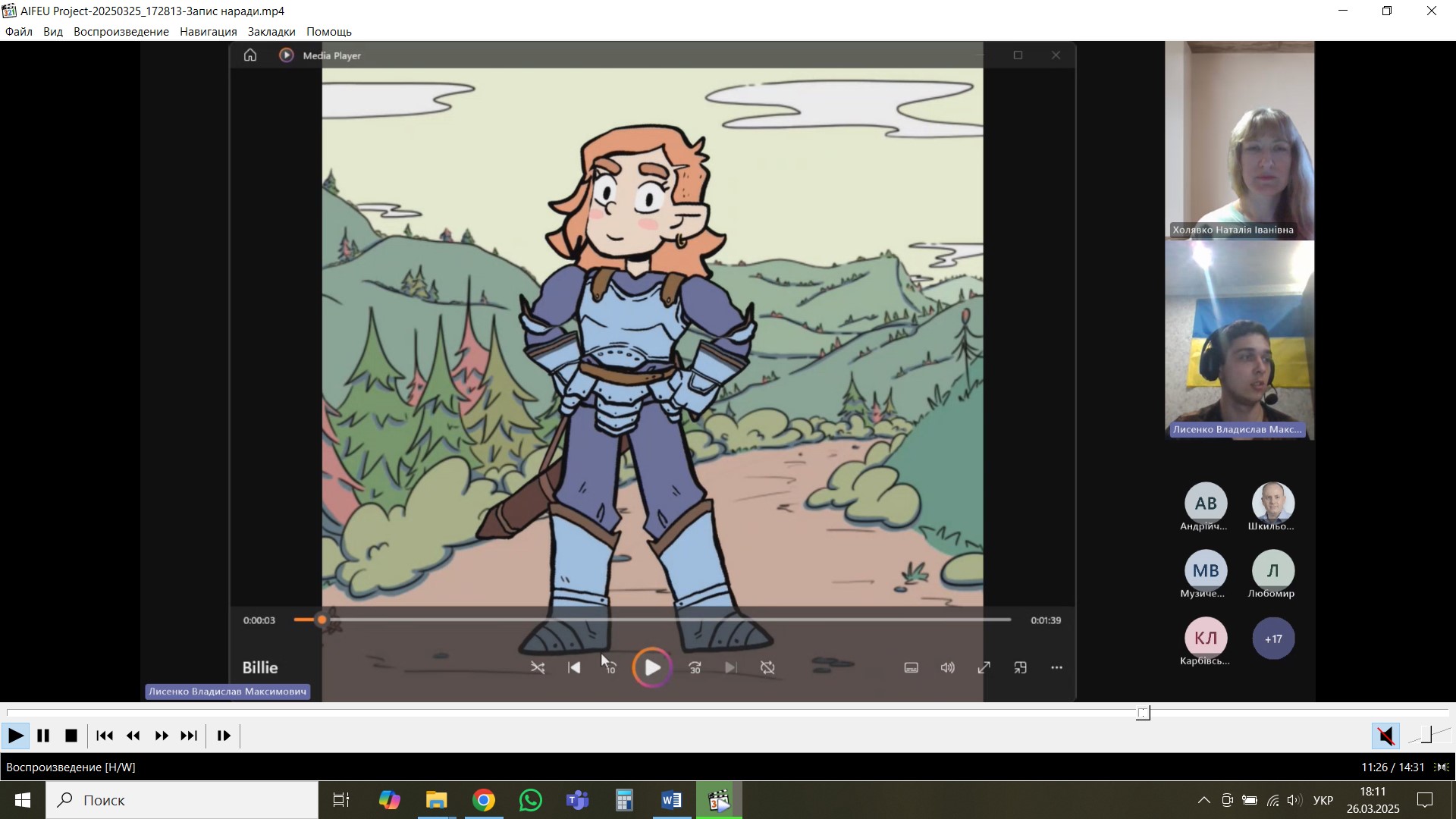Open Microsoft Teams from the taskbar
The width and height of the screenshot is (1456, 819).
[x=577, y=800]
